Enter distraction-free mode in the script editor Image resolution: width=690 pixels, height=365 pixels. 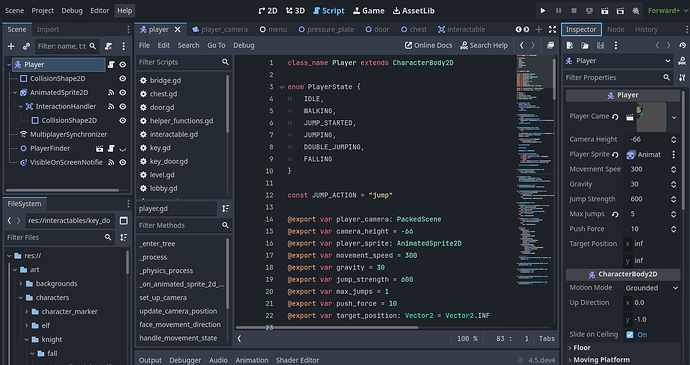(x=552, y=29)
